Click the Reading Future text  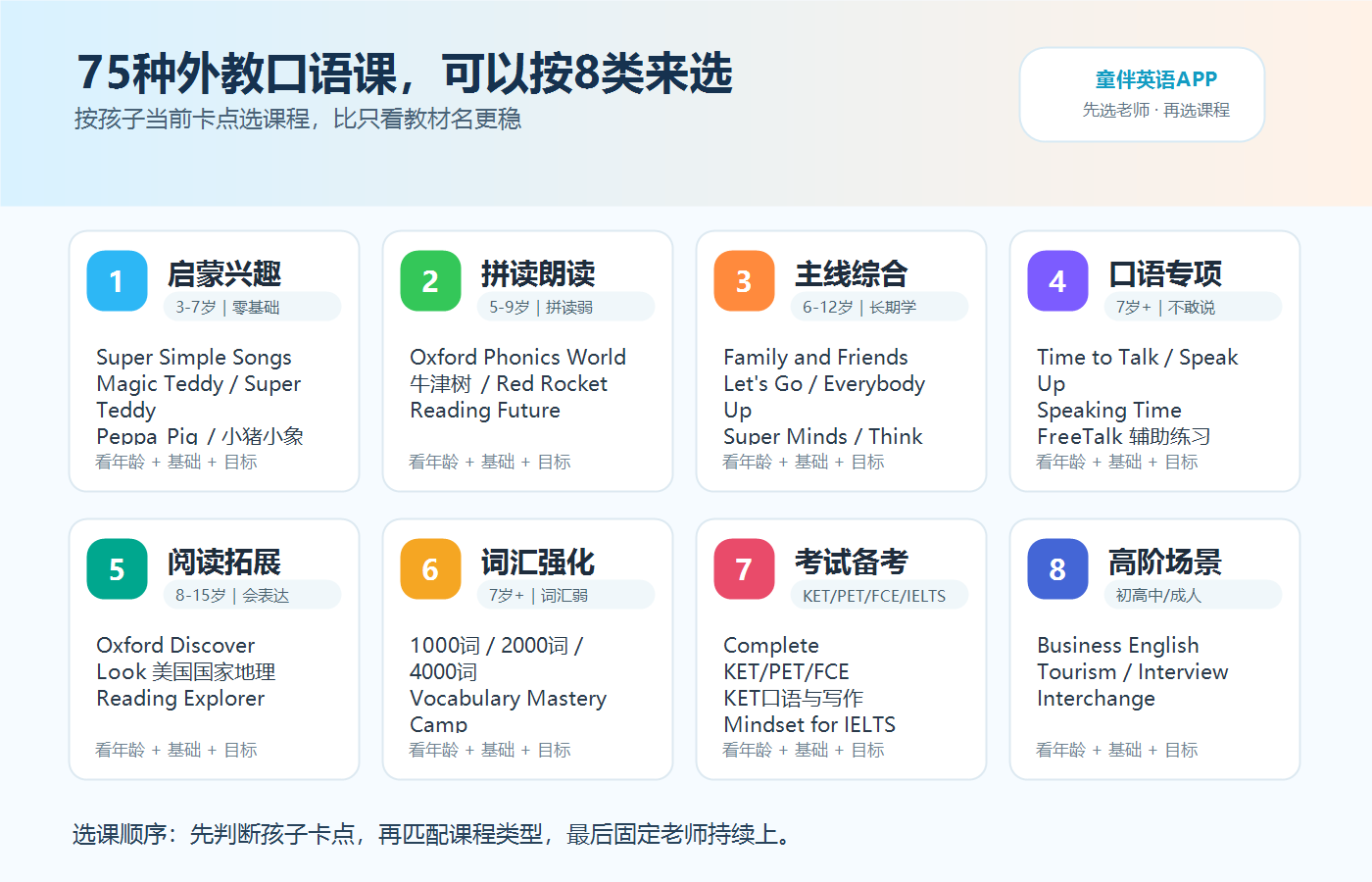tap(485, 411)
